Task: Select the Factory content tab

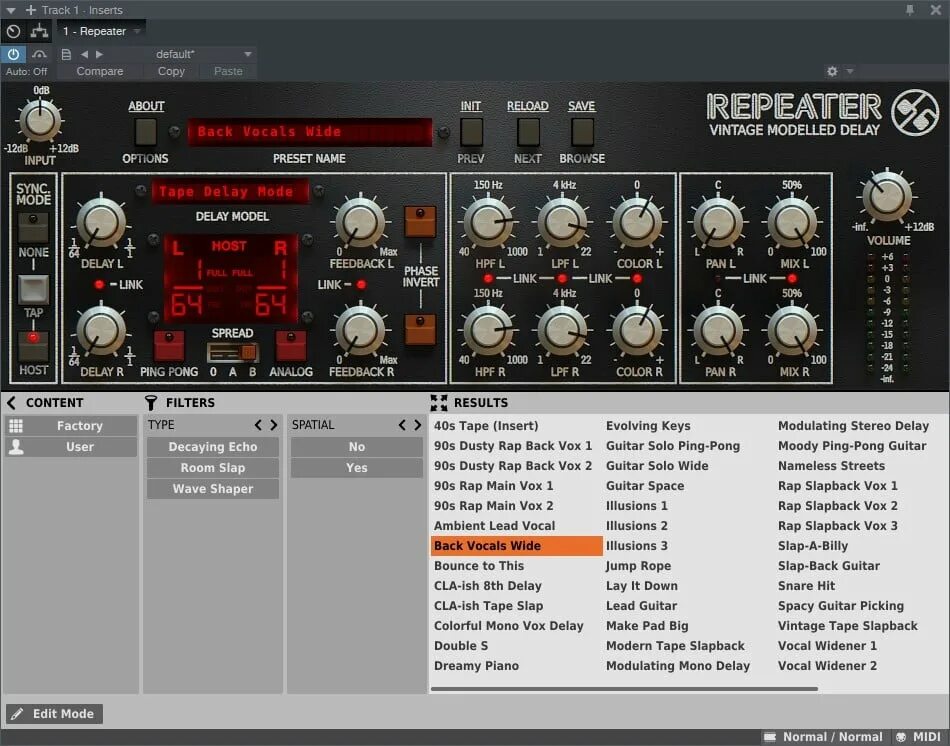Action: pos(71,425)
